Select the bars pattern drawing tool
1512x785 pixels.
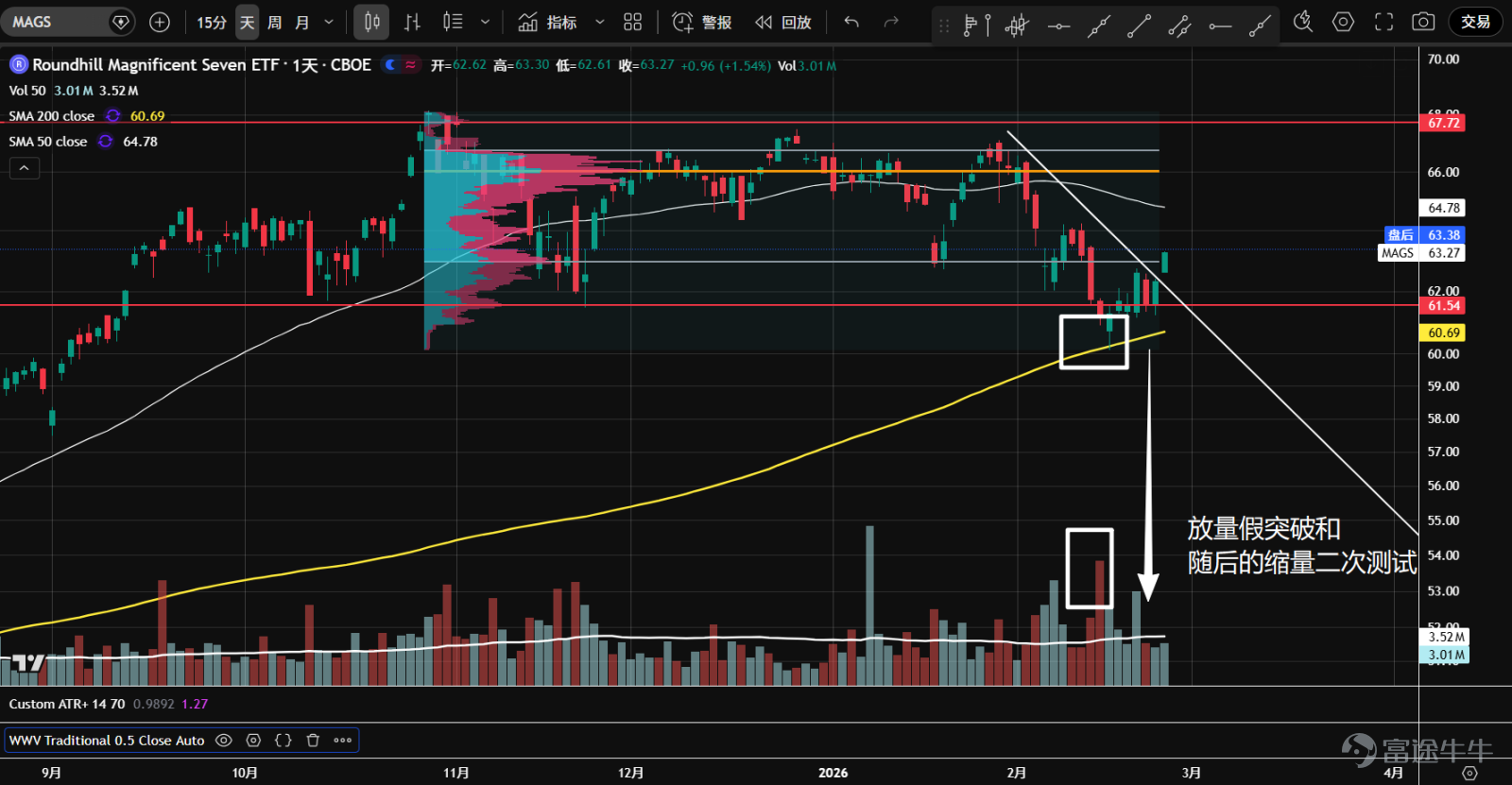tap(1017, 26)
